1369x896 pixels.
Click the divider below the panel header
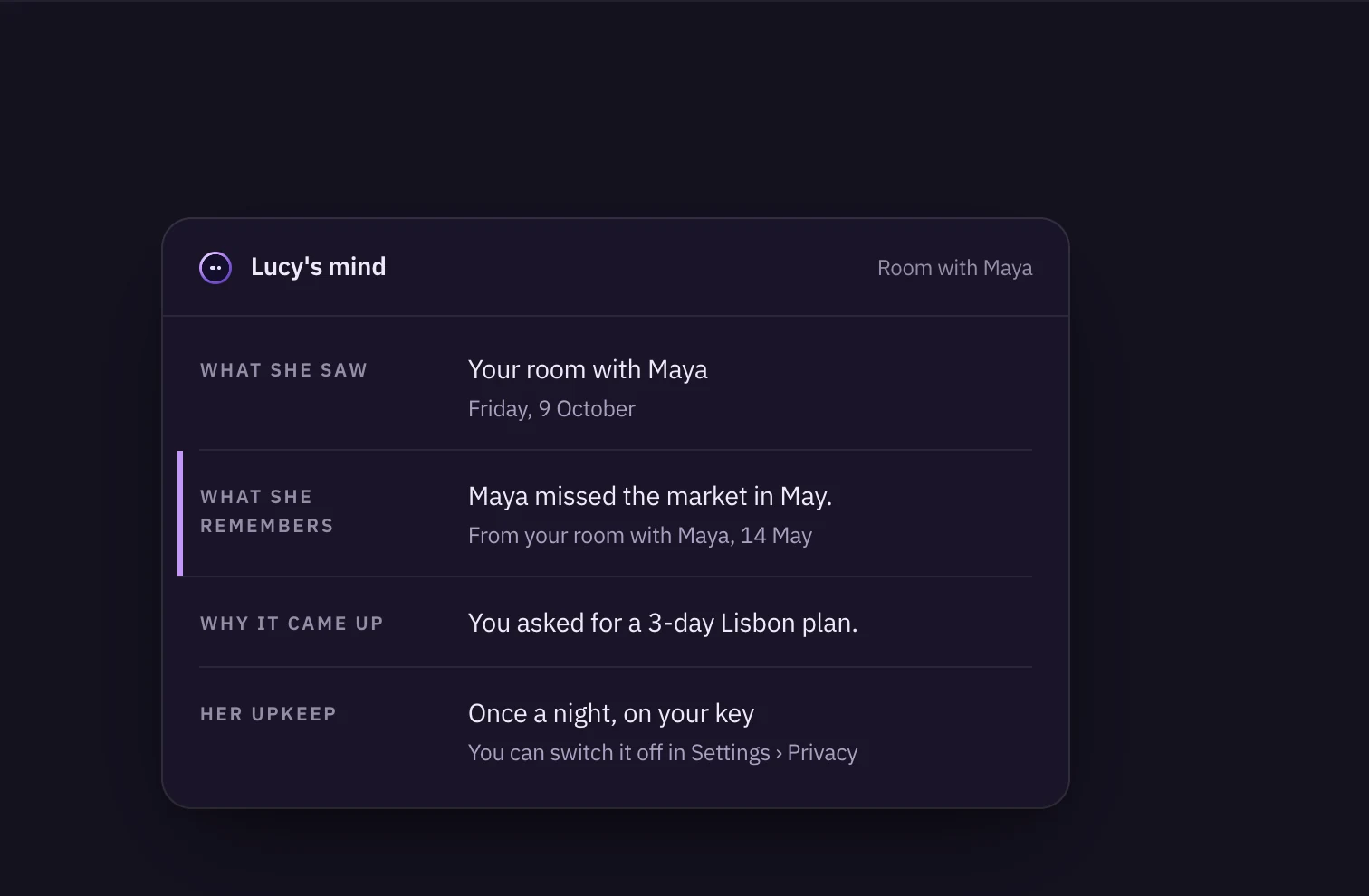click(x=616, y=316)
